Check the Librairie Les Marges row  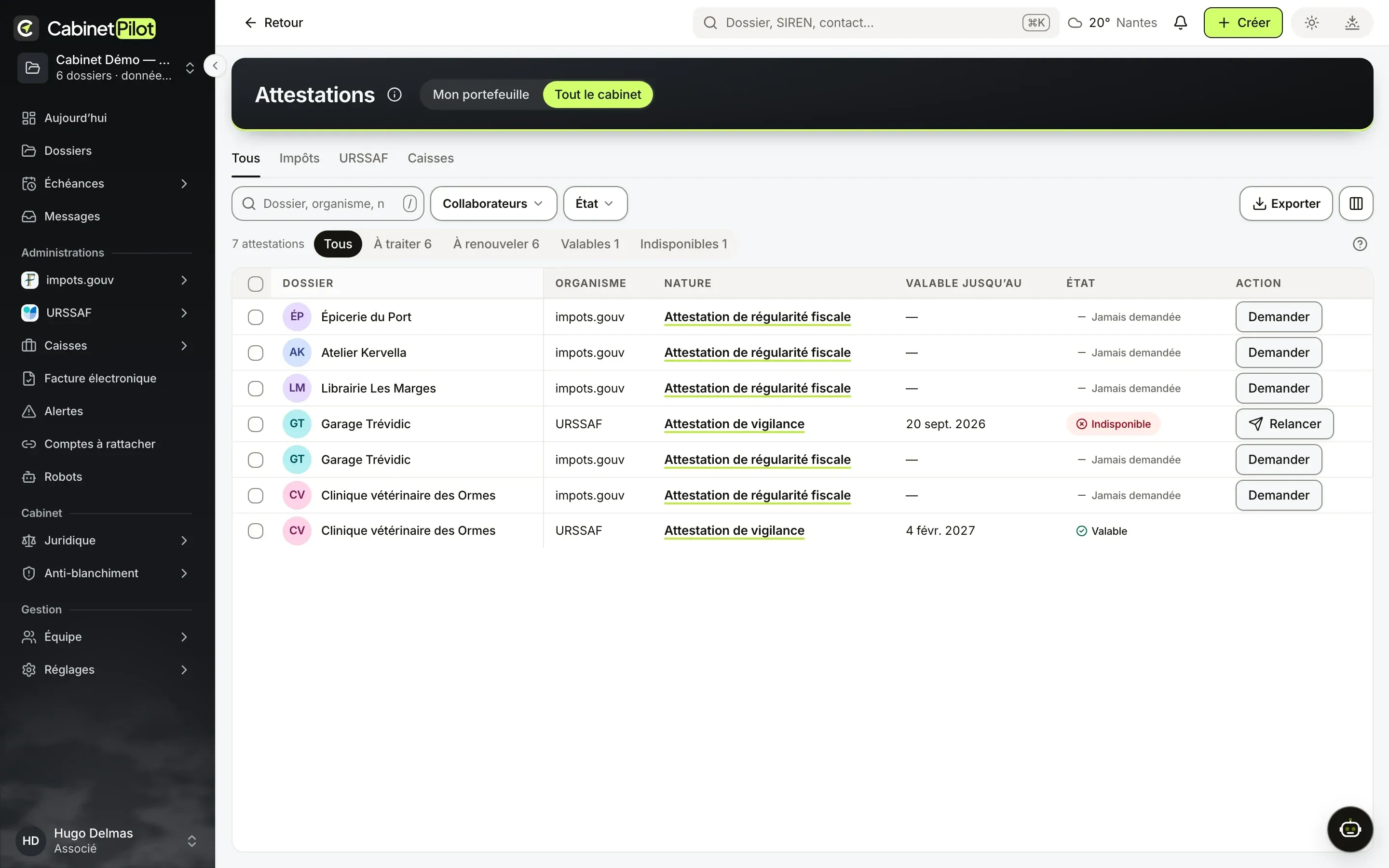(x=256, y=389)
